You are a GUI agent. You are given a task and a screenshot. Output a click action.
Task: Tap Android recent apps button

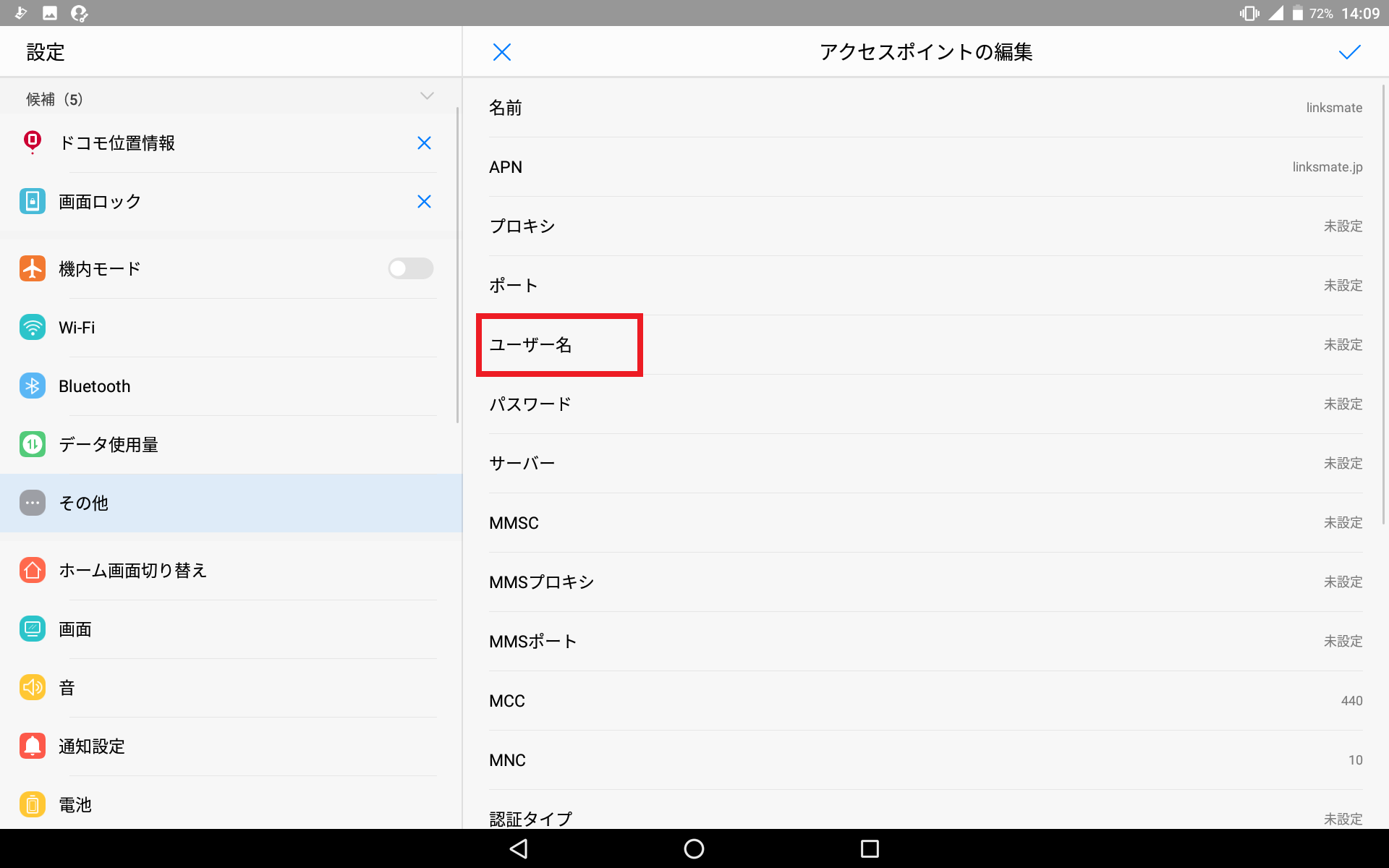coord(870,848)
